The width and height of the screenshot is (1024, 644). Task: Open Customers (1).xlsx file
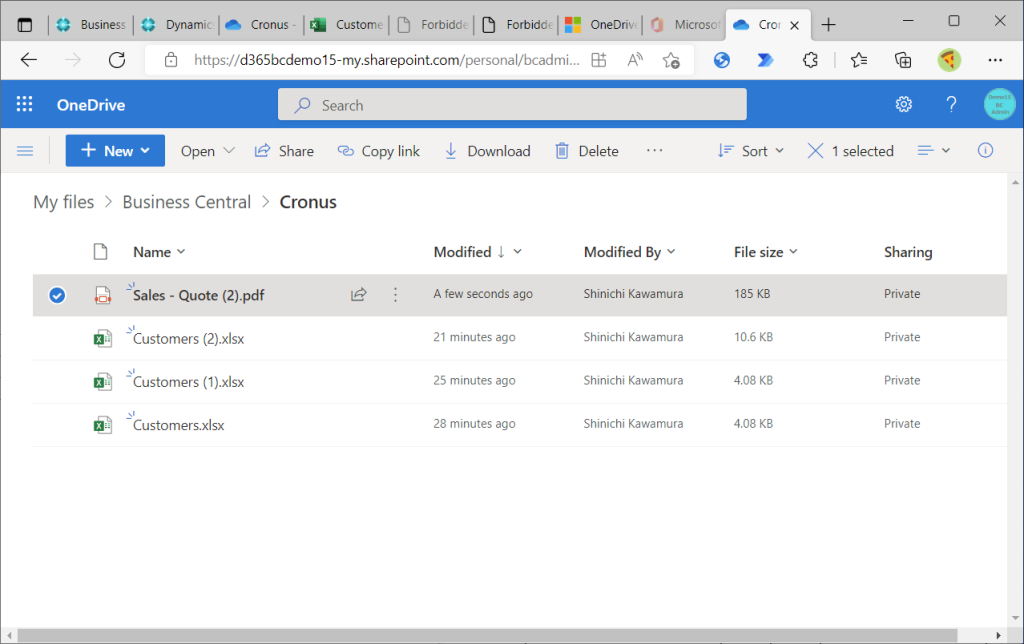click(x=189, y=382)
